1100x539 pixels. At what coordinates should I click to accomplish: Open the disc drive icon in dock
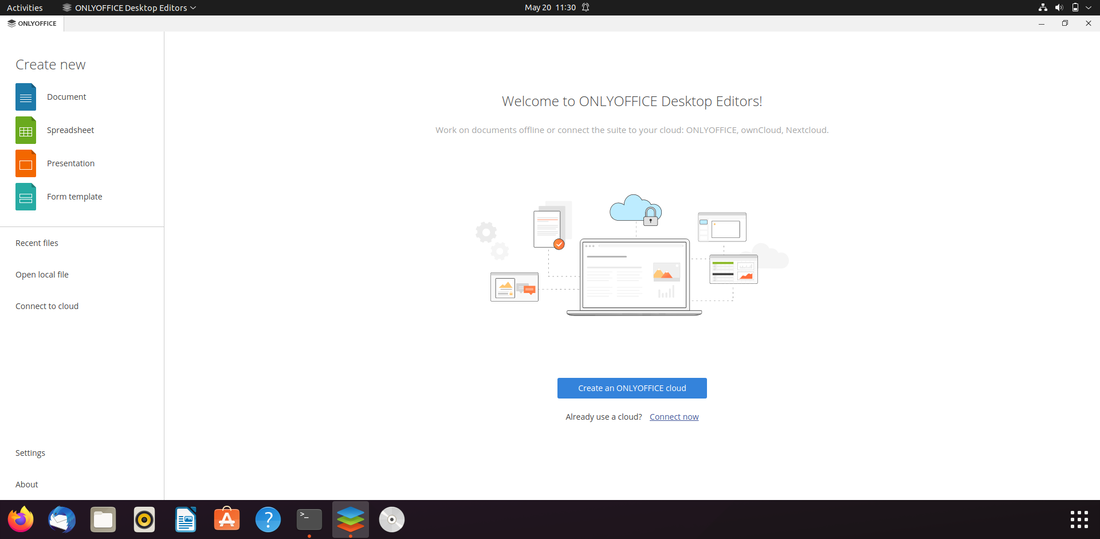[x=391, y=519]
